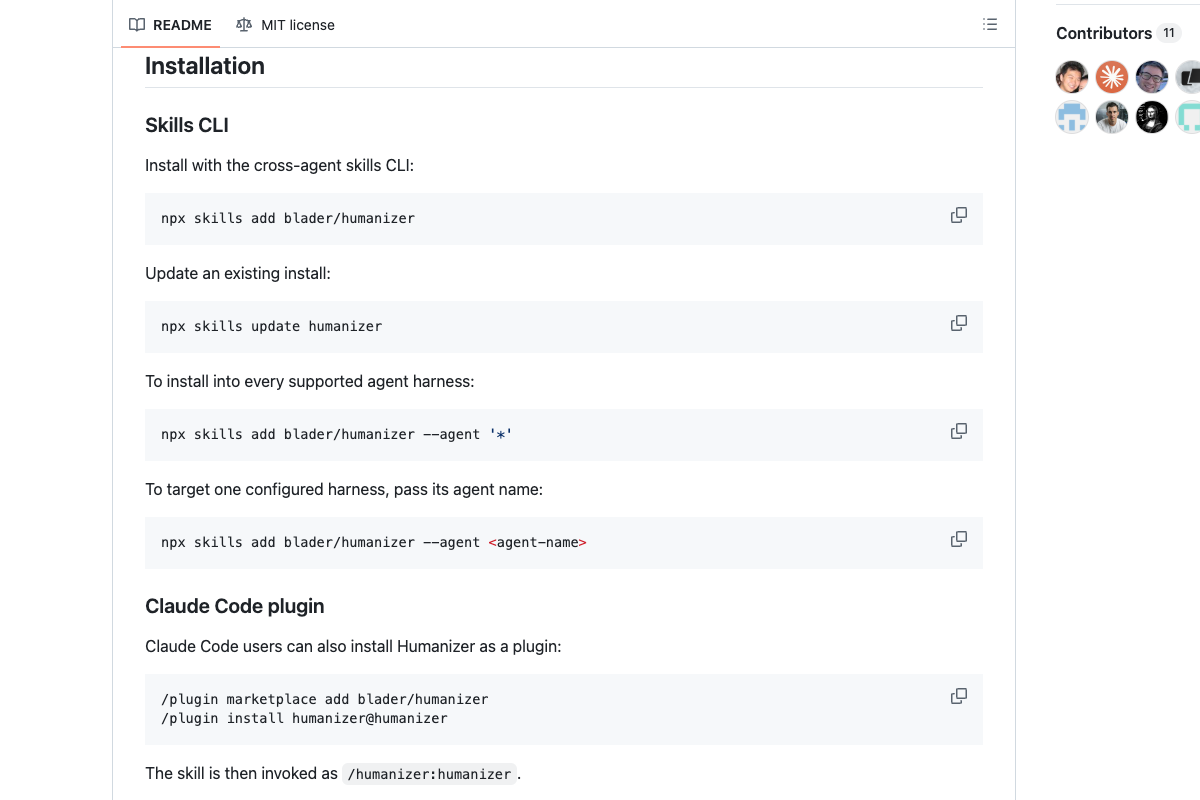Image resolution: width=1200 pixels, height=800 pixels.
Task: Click the '*' argument in agent command
Action: pos(501,434)
